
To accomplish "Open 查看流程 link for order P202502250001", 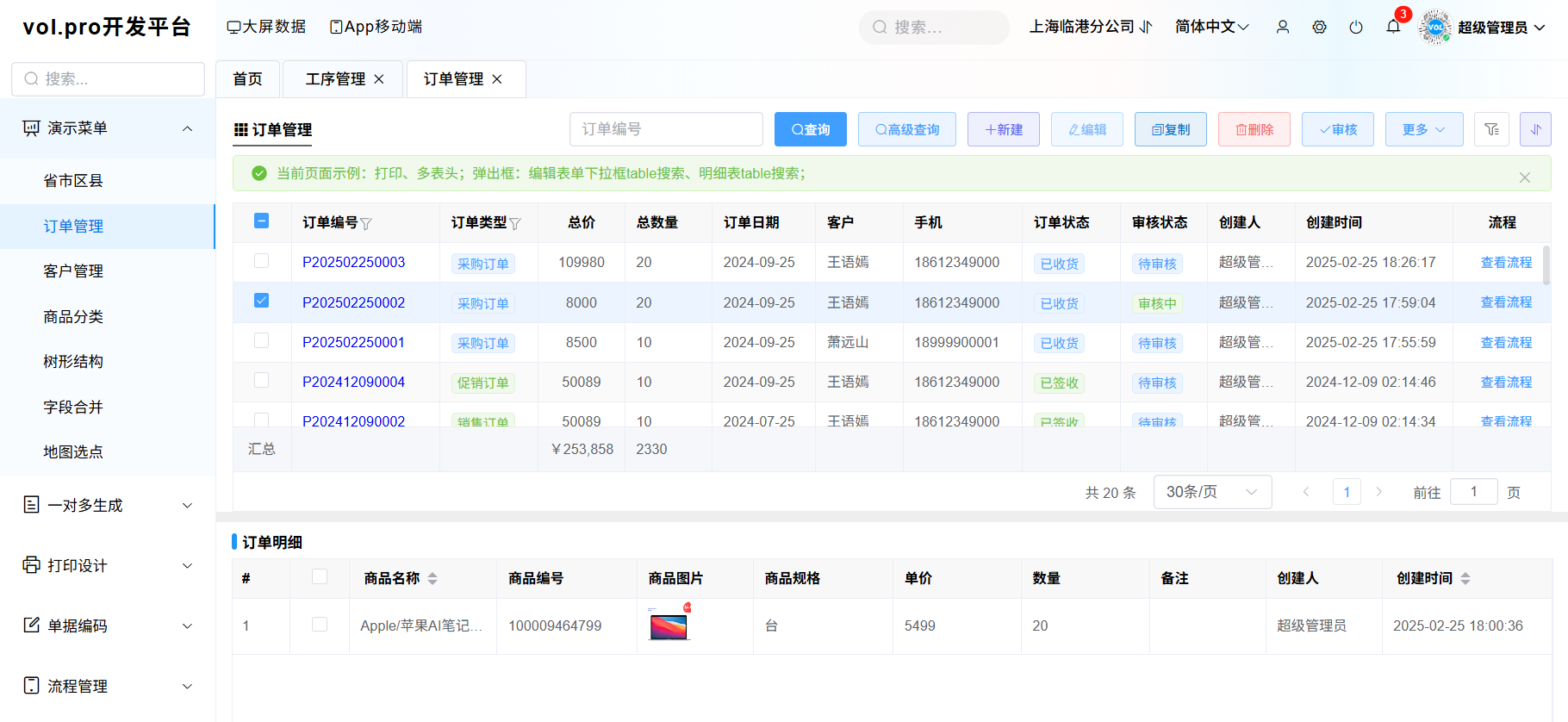I will click(1505, 342).
